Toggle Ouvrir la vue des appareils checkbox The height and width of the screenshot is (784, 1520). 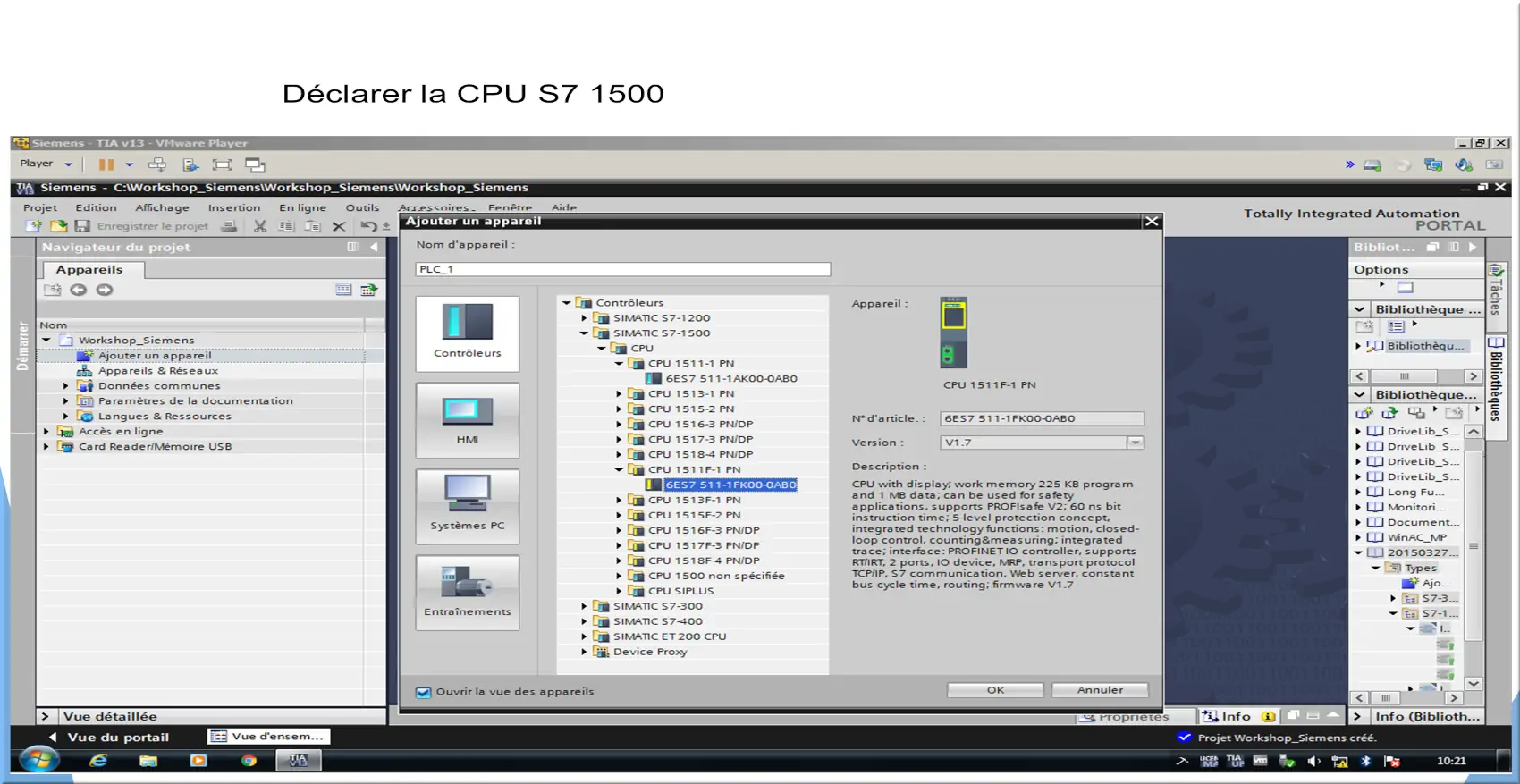click(x=424, y=692)
